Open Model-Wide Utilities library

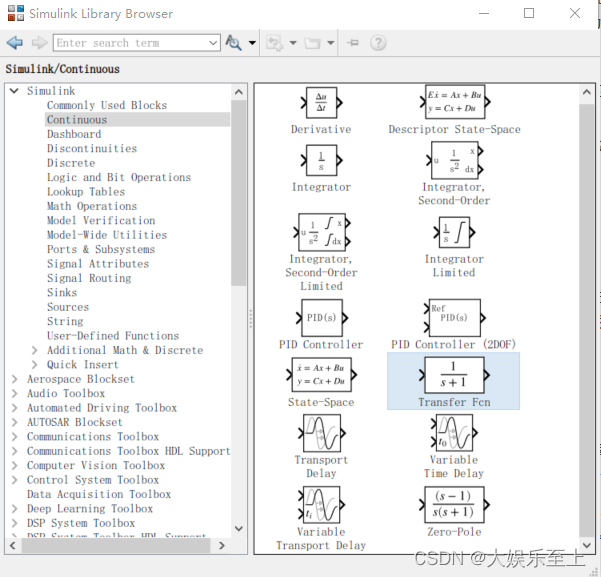pos(107,235)
